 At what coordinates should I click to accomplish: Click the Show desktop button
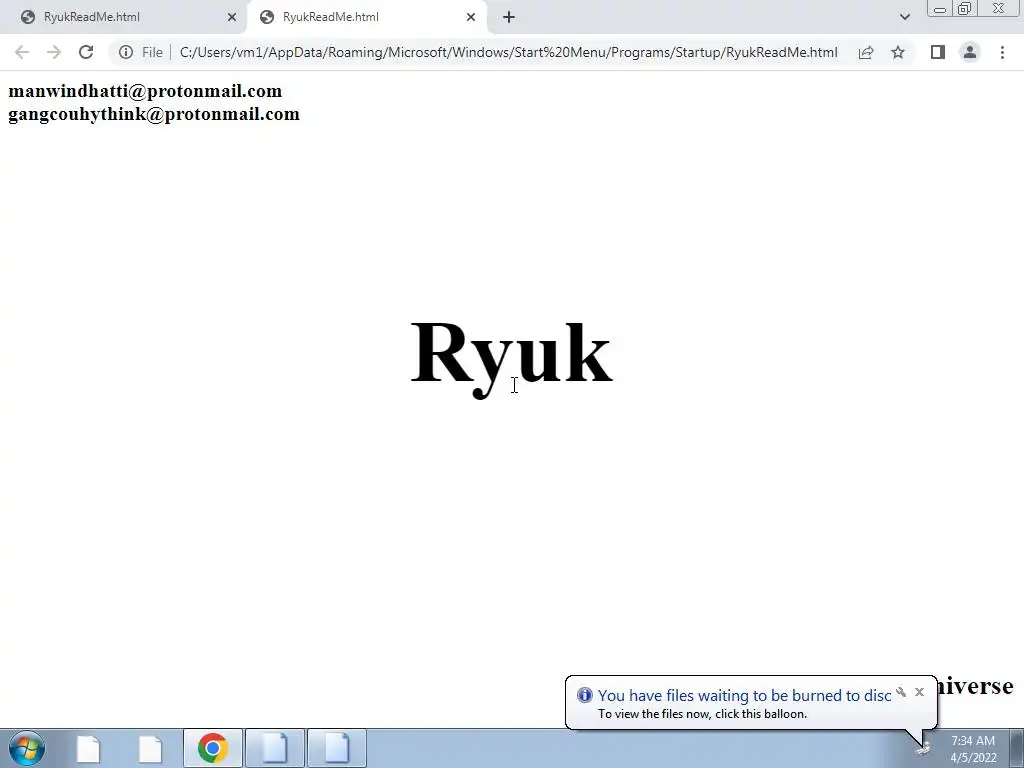[x=1016, y=748]
